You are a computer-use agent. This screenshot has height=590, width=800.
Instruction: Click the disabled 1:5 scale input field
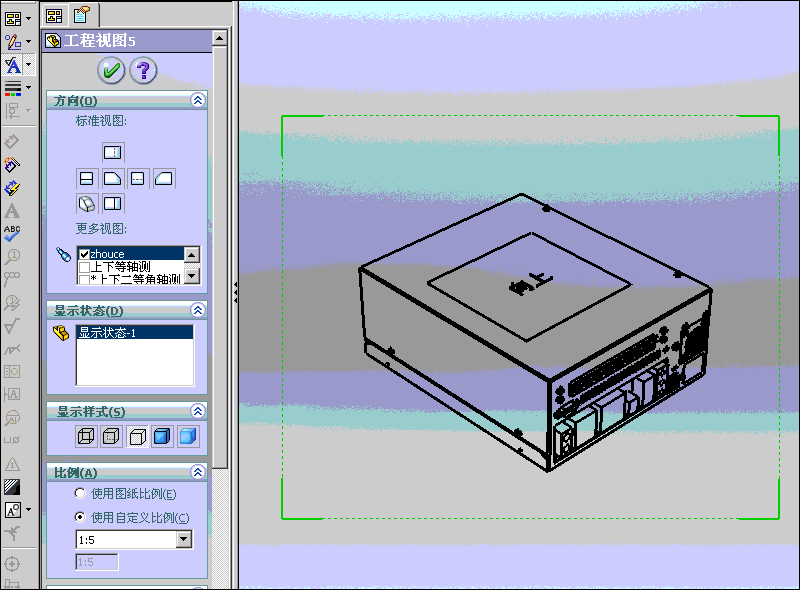coord(97,562)
